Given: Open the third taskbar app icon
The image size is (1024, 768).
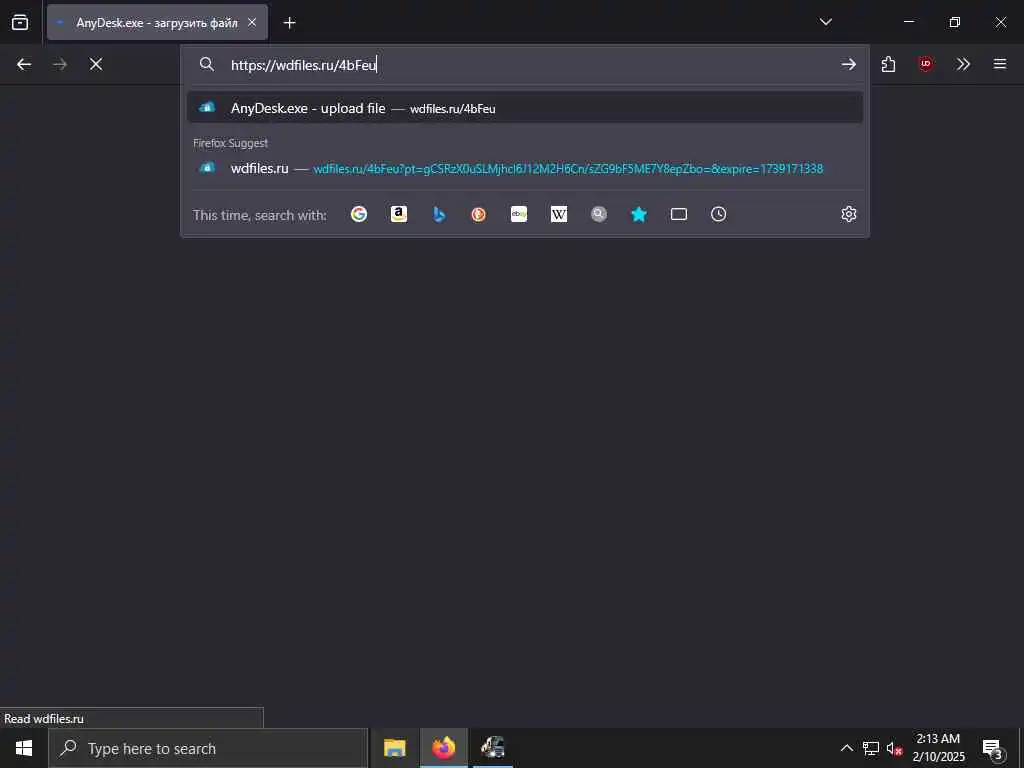Looking at the screenshot, I should (493, 748).
